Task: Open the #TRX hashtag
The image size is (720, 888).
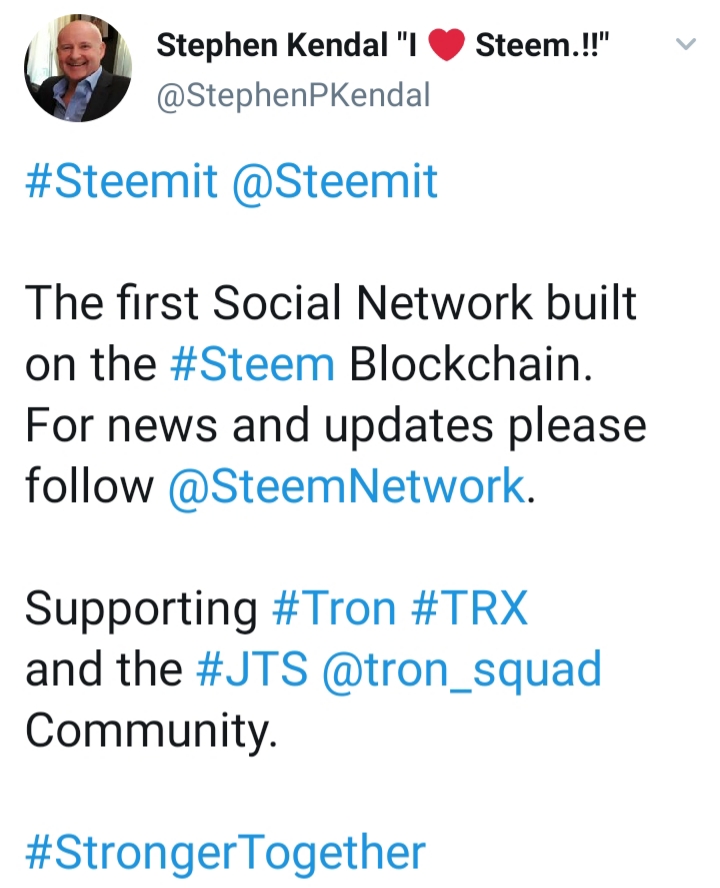Action: [x=470, y=608]
